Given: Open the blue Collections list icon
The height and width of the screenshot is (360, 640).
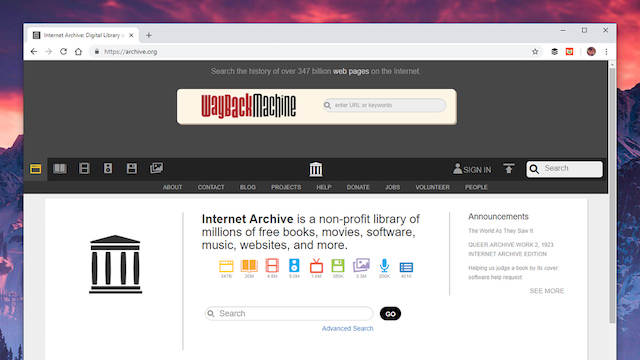Looking at the screenshot, I should point(406,267).
